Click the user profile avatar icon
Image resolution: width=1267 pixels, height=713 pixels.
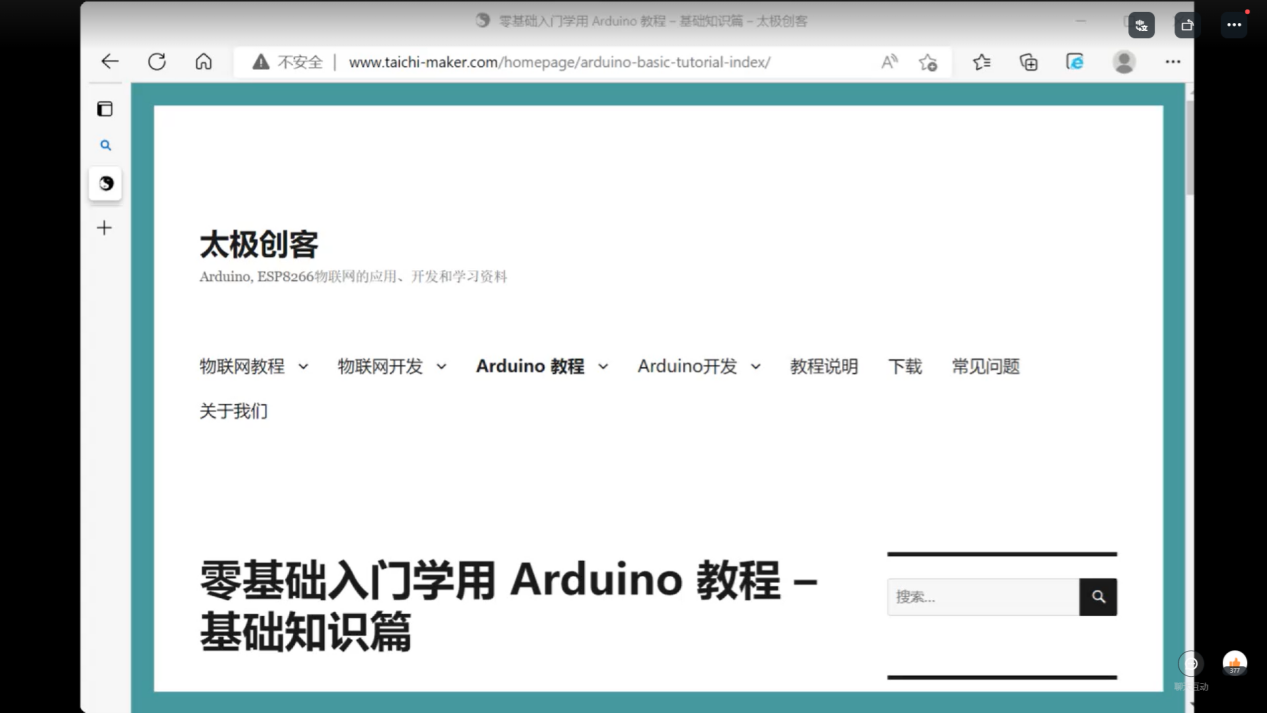tap(1124, 62)
